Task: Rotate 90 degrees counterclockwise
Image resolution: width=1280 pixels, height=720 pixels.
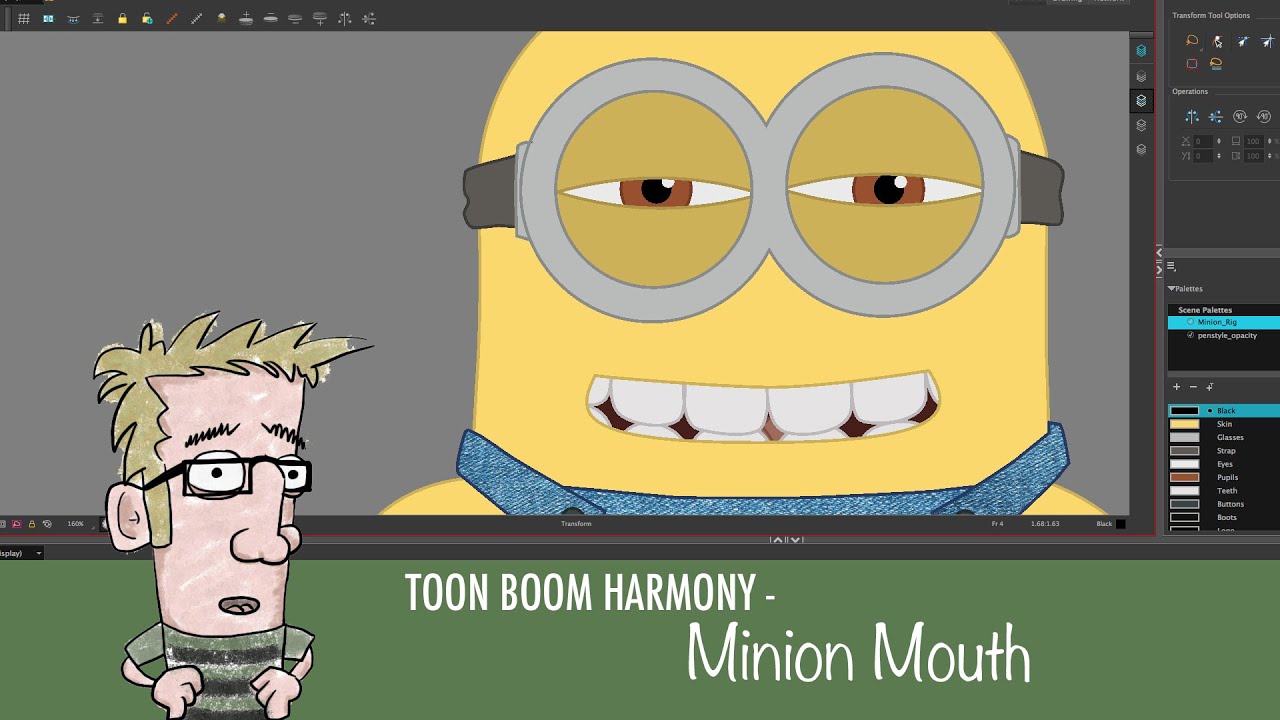Action: pyautogui.click(x=1264, y=117)
